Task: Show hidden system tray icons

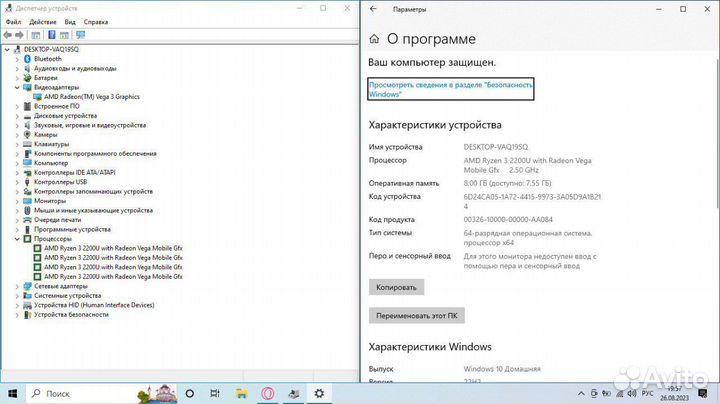Action: point(581,393)
